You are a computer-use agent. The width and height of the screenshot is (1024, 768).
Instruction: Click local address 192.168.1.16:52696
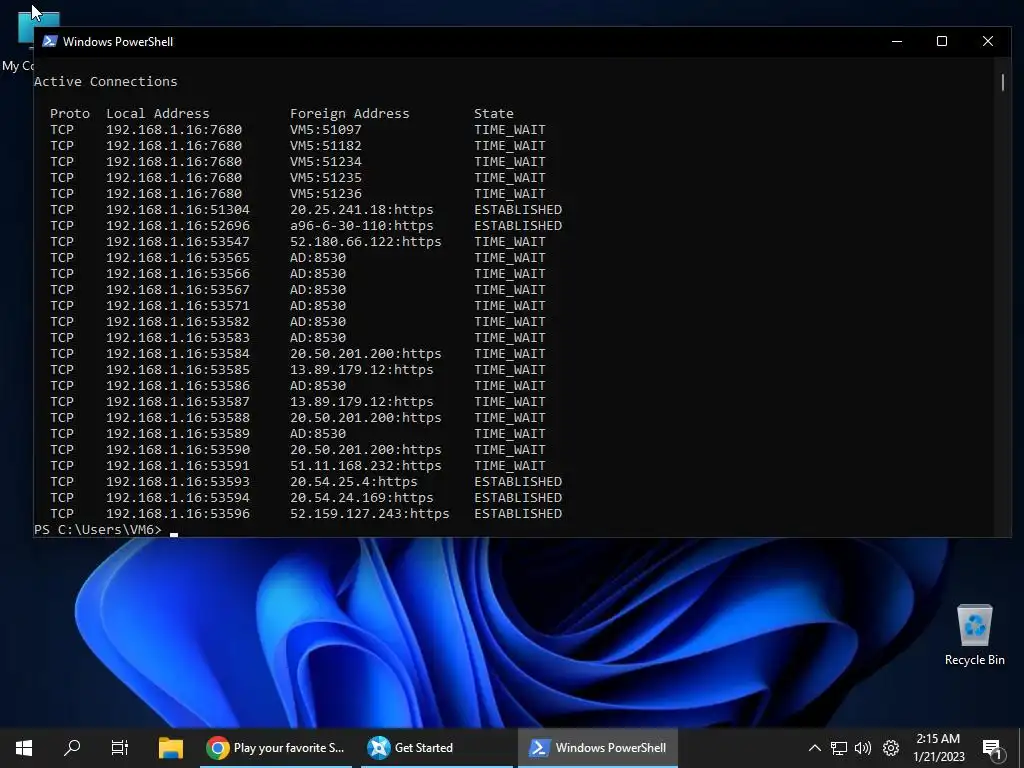178,225
